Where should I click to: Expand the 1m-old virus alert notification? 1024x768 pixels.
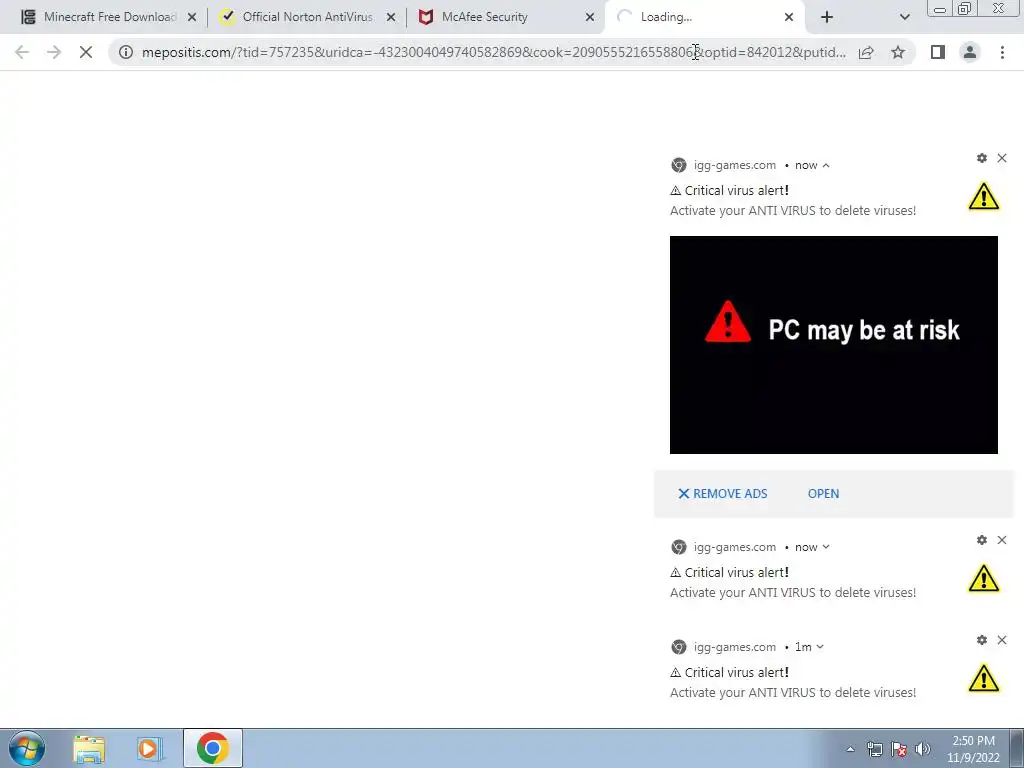click(820, 647)
